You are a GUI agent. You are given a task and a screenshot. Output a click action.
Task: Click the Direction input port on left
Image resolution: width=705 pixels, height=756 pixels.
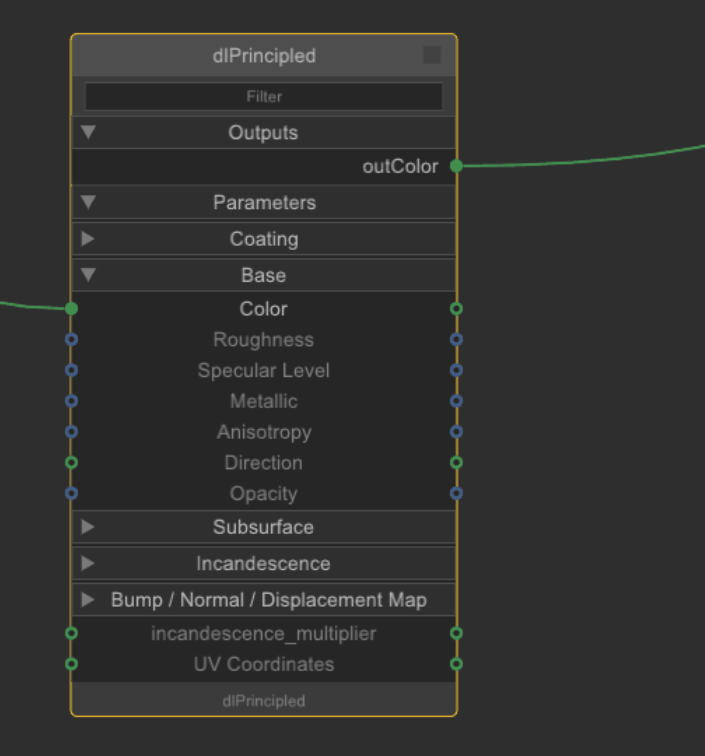click(71, 463)
